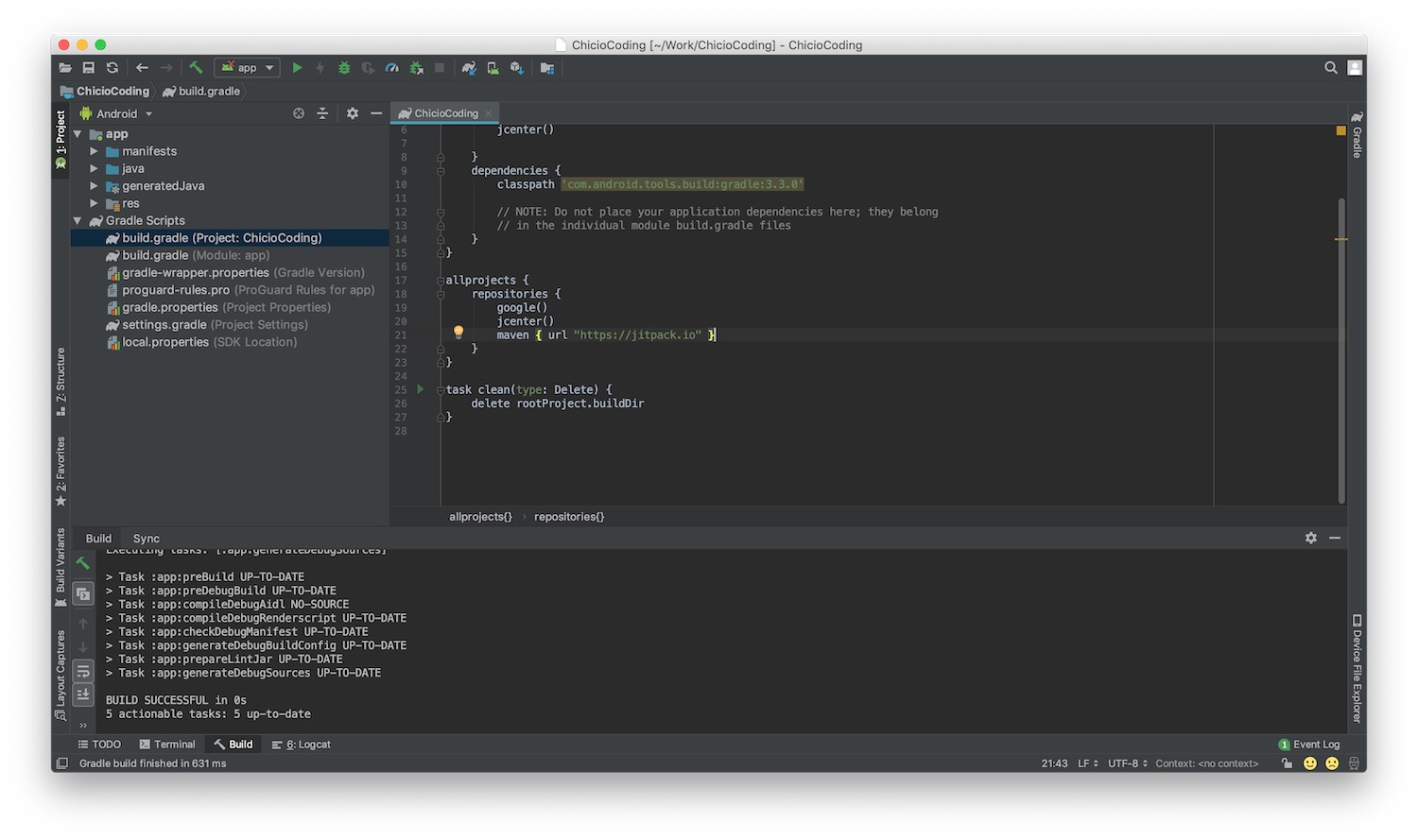Click repositories{} editor breadcrumb

point(569,517)
